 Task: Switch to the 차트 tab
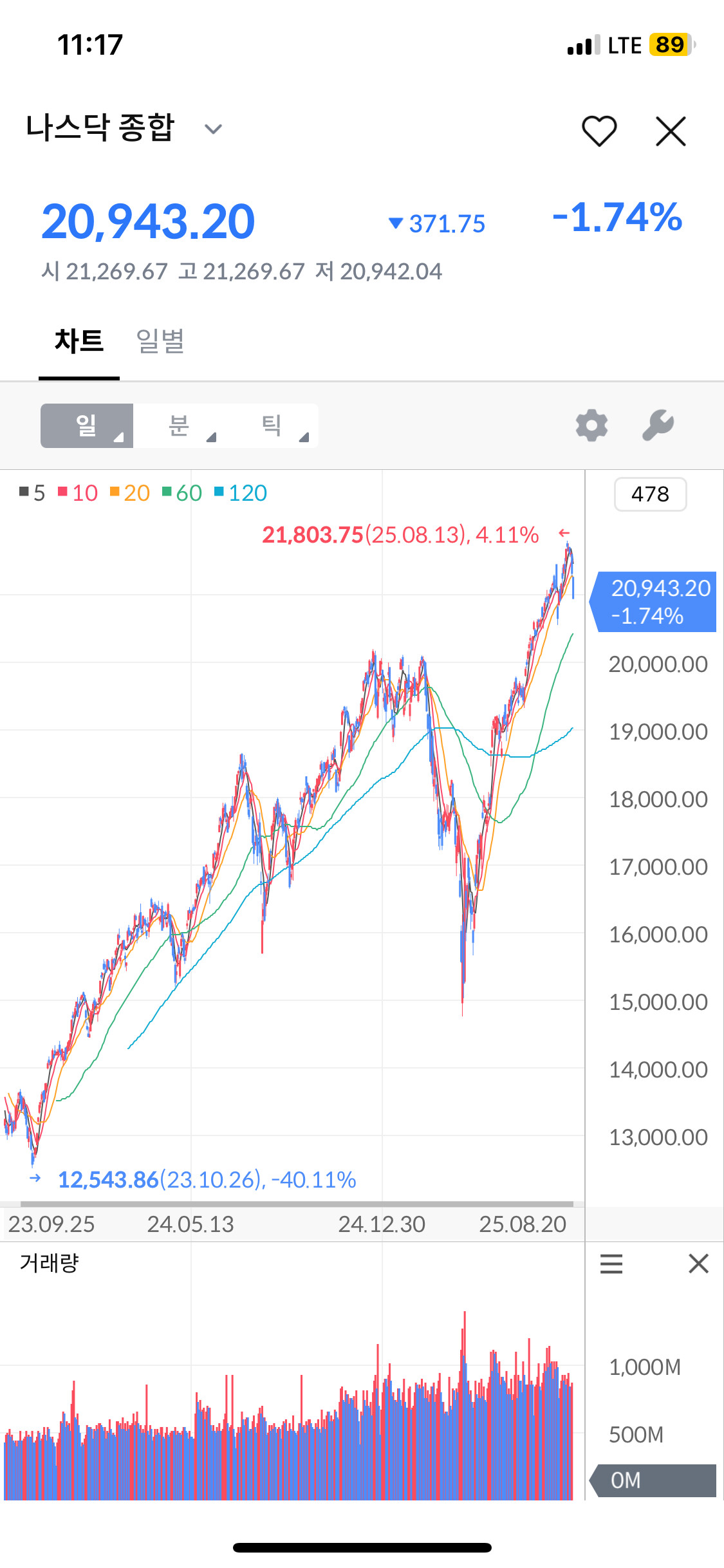pos(79,341)
